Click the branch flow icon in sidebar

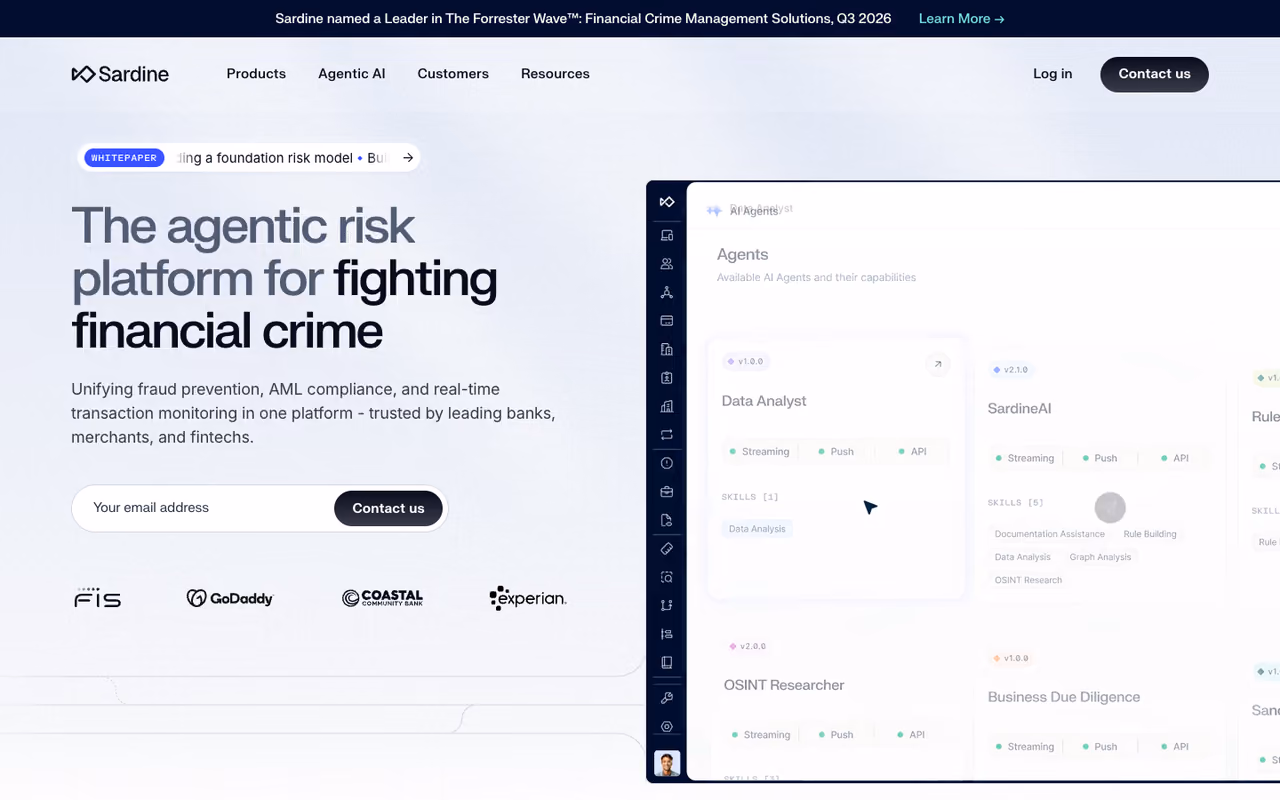pos(667,605)
